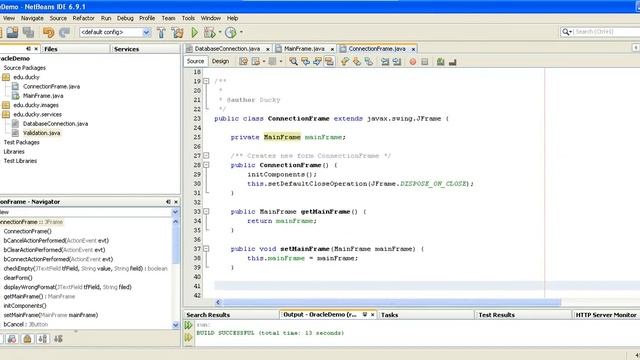The image size is (640, 360).
Task: Open the Tools menu
Action: pos(188,18)
